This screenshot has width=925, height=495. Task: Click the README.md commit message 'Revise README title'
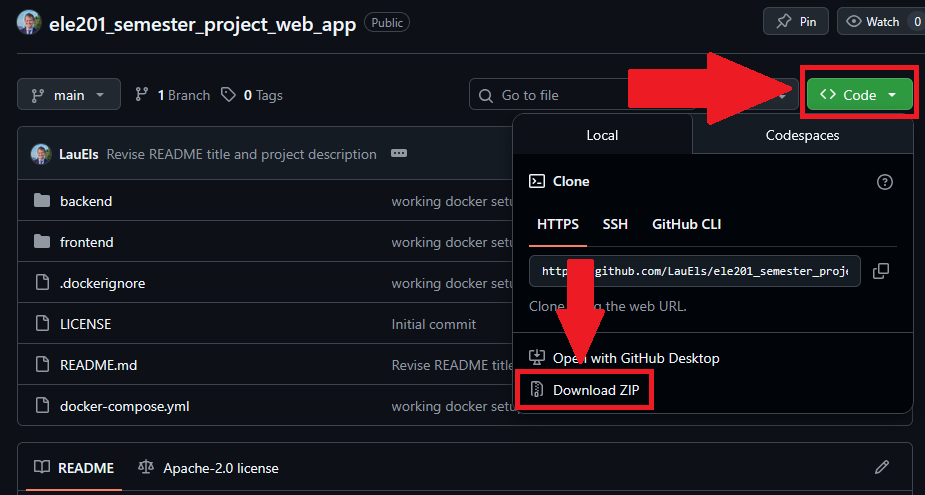(452, 366)
